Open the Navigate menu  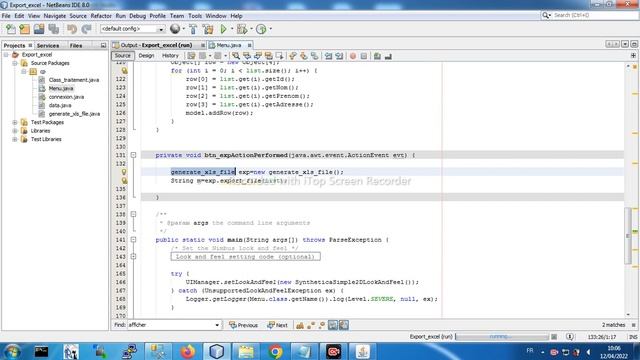55,16
